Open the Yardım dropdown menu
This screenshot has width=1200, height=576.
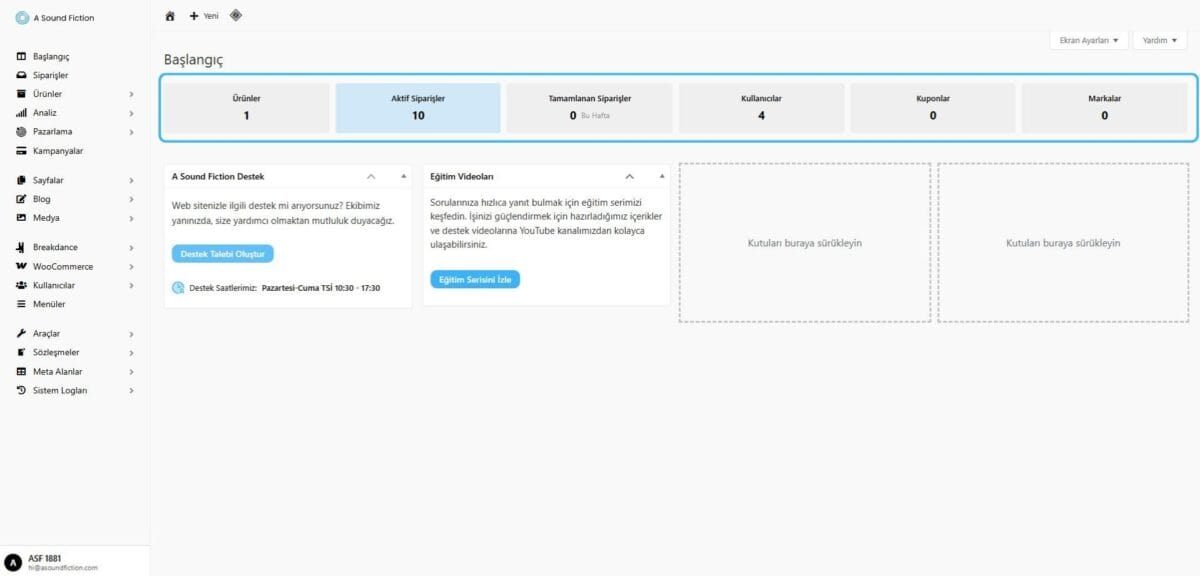click(1159, 40)
